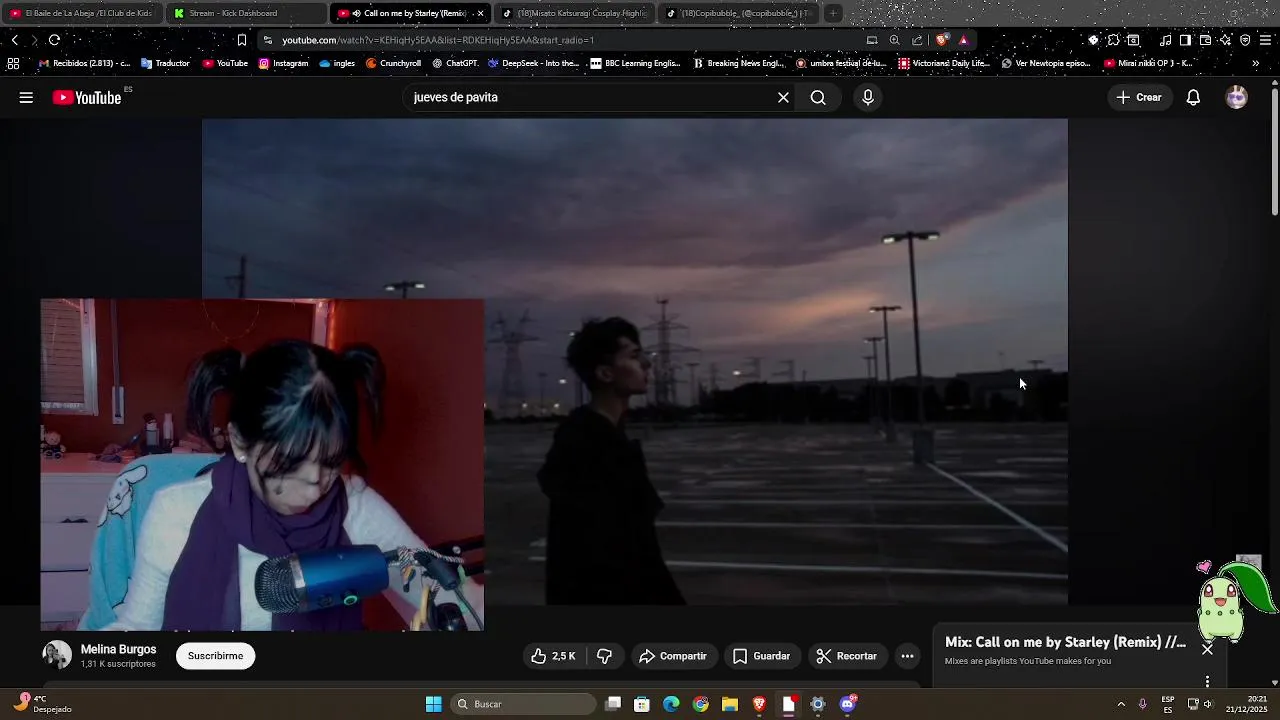This screenshot has width=1280, height=720.
Task: Open the apps grid in bookmarks bar
Action: click(13, 63)
